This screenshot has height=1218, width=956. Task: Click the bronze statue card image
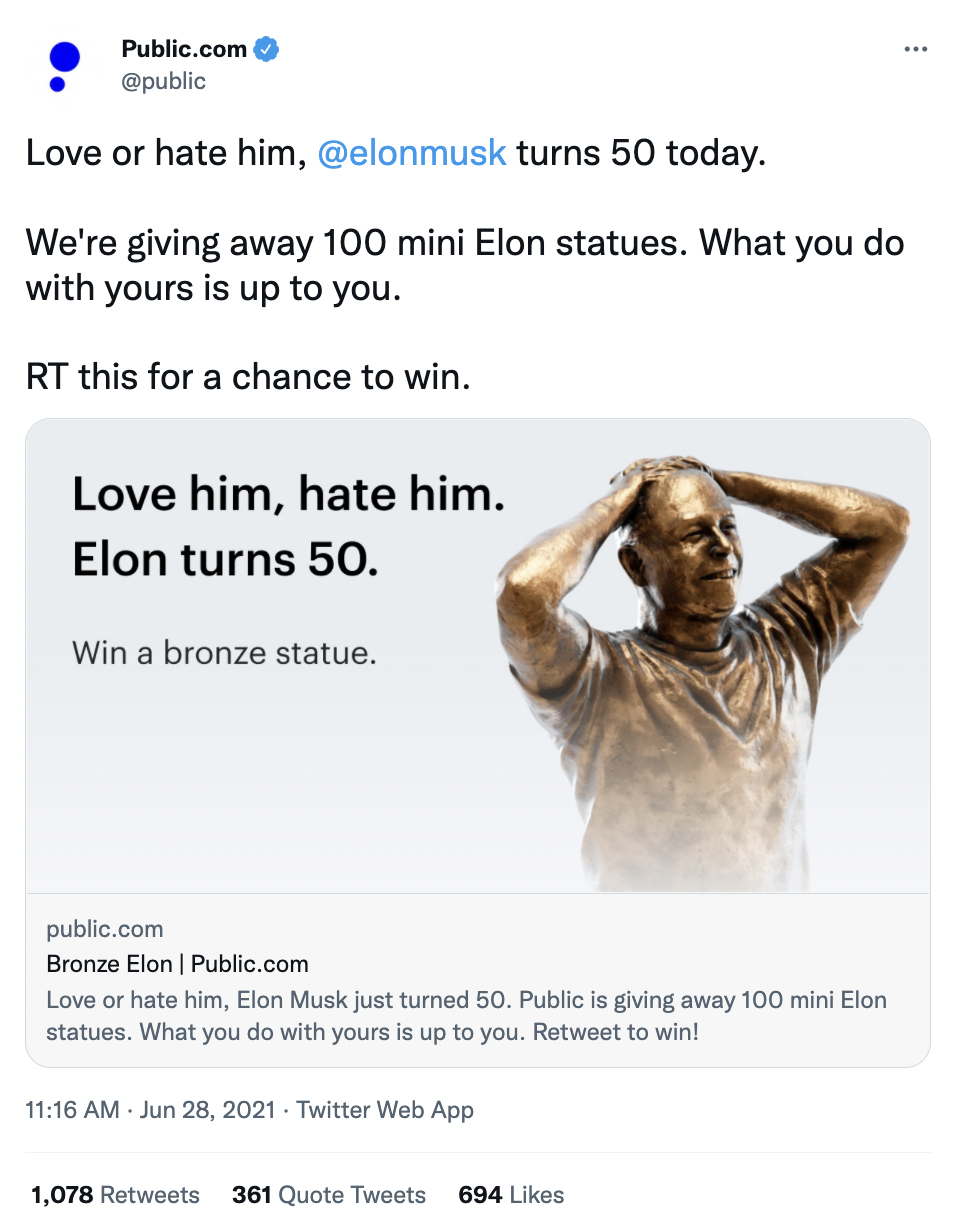pyautogui.click(x=478, y=656)
